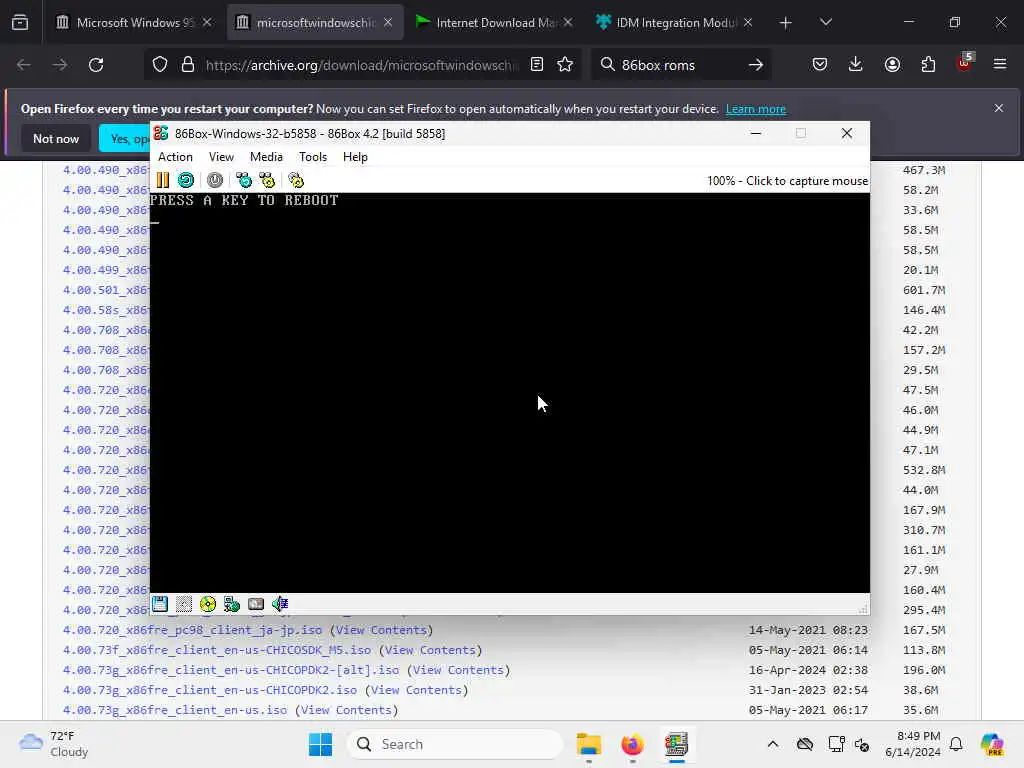Click the taskbar Search box

[x=455, y=744]
